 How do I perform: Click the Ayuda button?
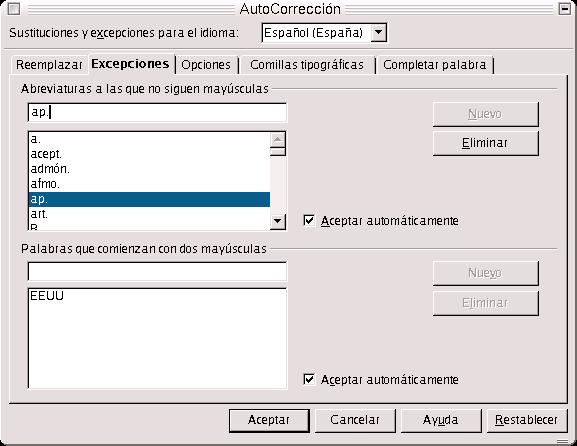(x=440, y=420)
